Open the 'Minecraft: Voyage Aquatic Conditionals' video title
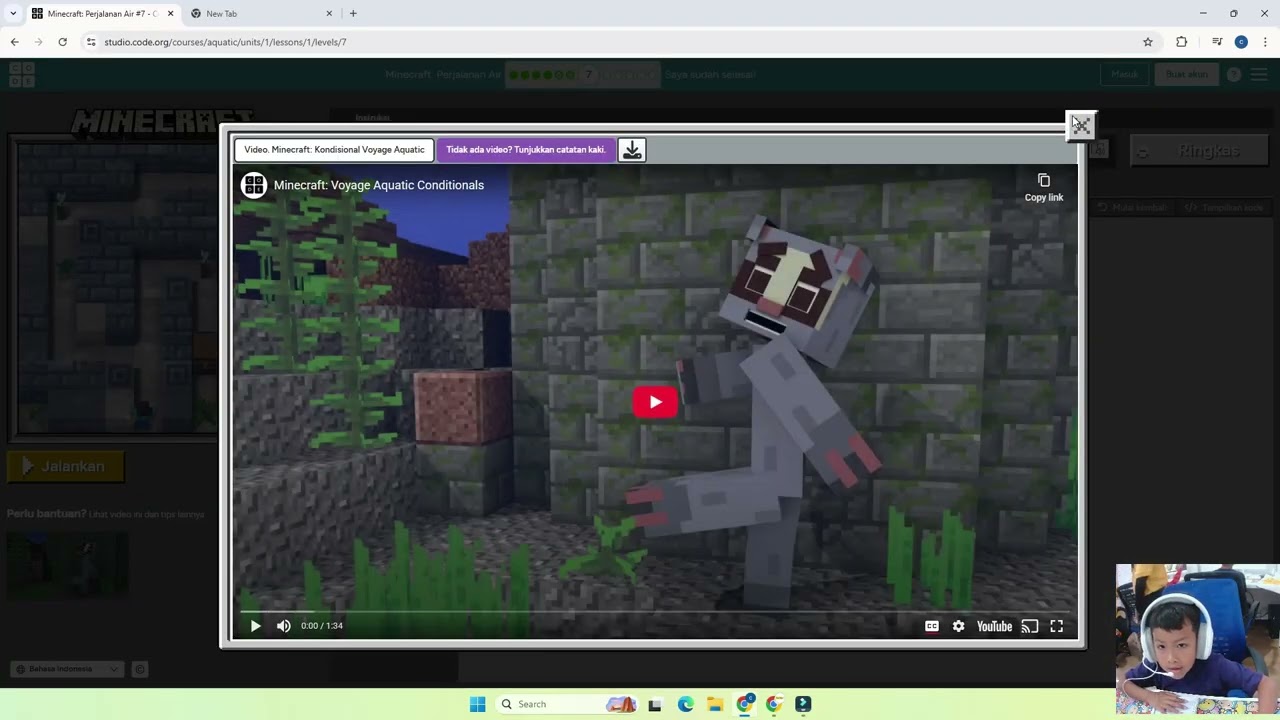1280x720 pixels. point(379,185)
